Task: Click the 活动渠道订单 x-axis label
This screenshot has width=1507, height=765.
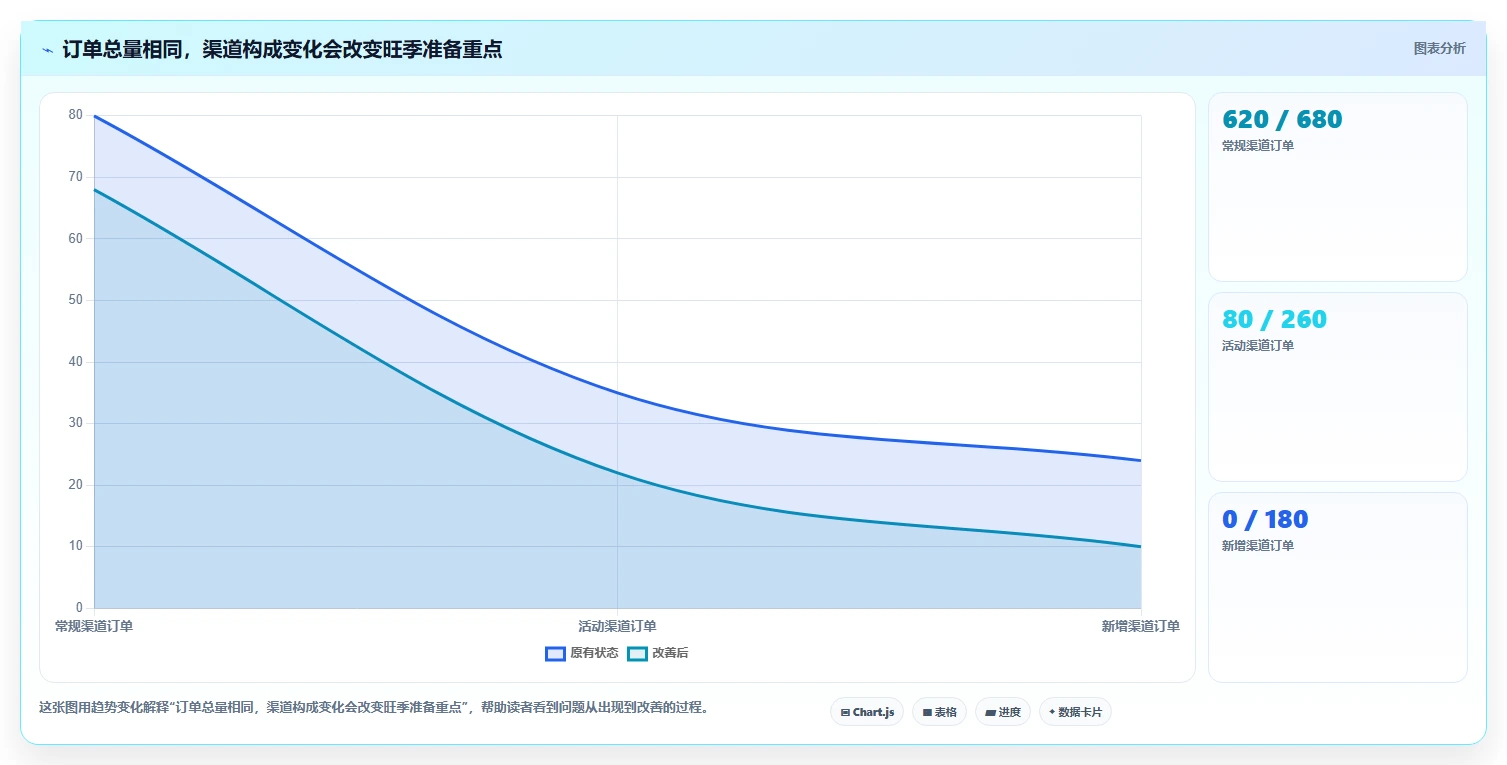Action: (617, 626)
